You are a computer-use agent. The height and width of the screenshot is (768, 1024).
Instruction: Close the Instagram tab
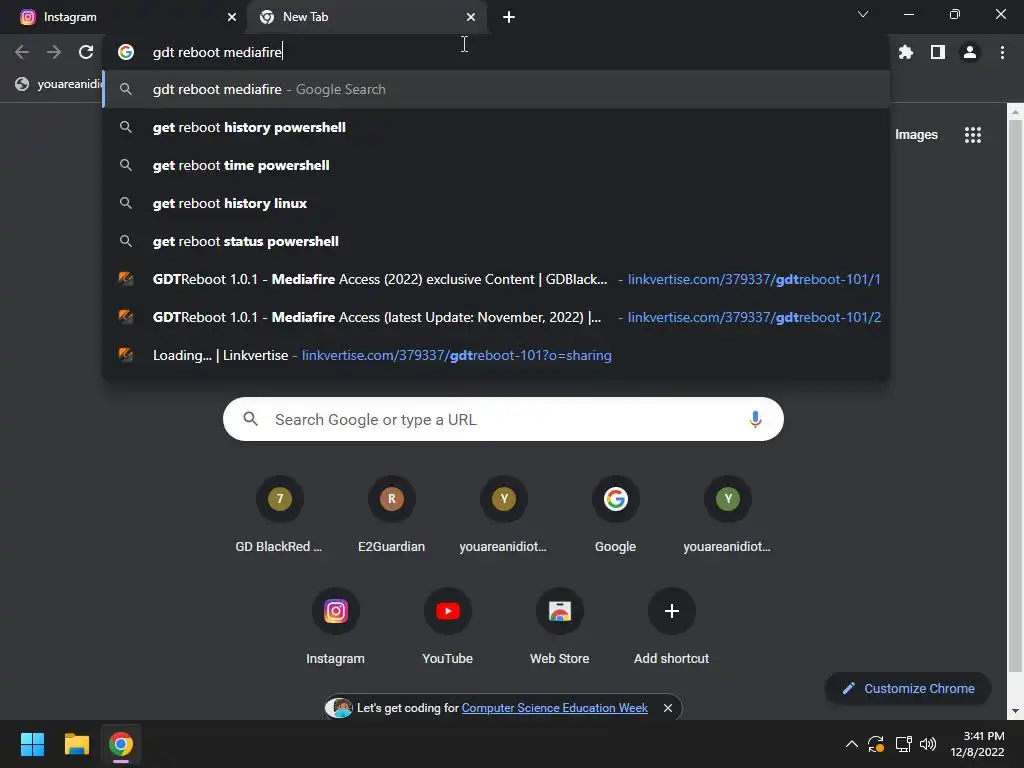(x=232, y=17)
